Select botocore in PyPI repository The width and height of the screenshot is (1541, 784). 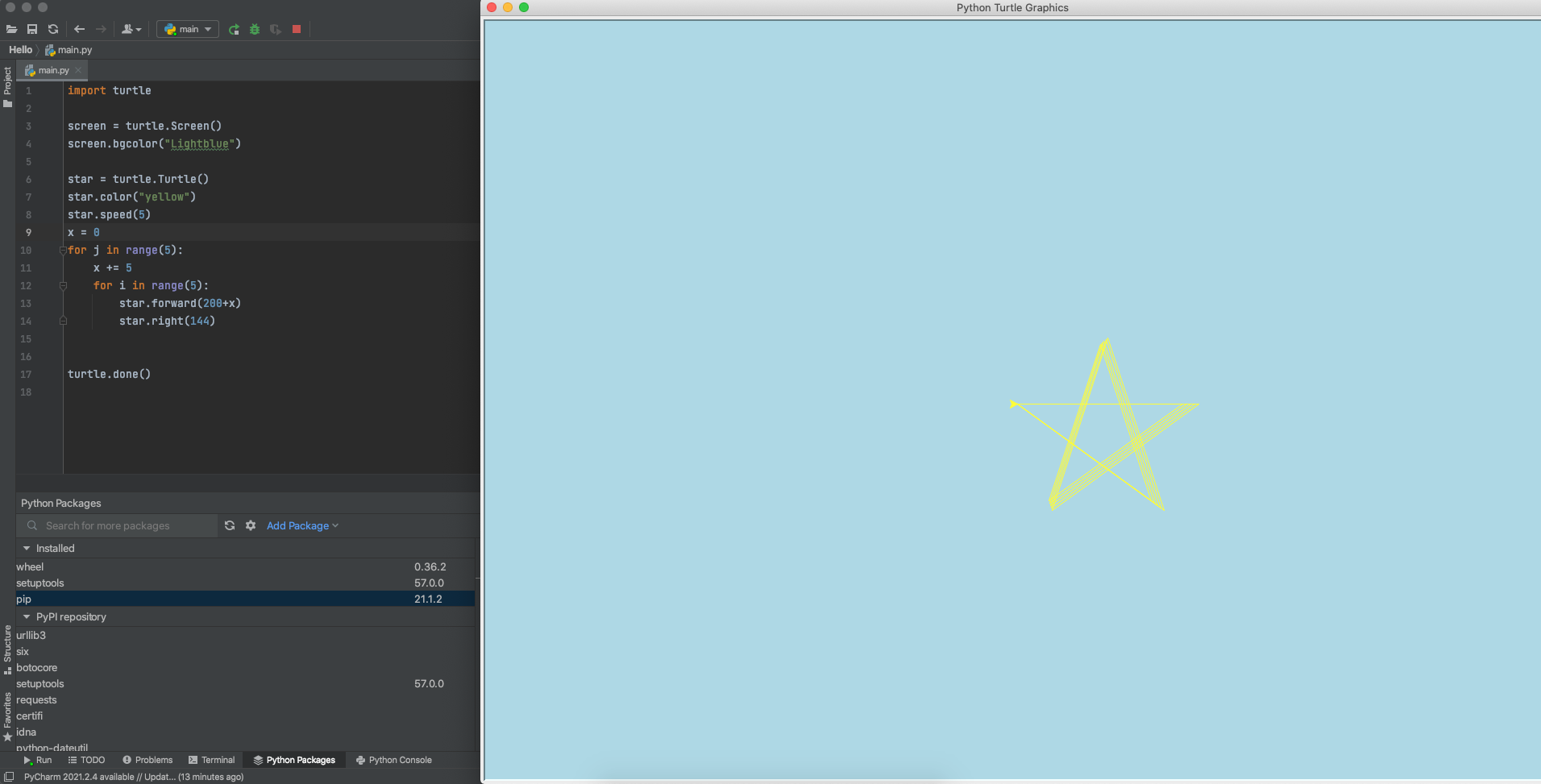pyautogui.click(x=245, y=667)
